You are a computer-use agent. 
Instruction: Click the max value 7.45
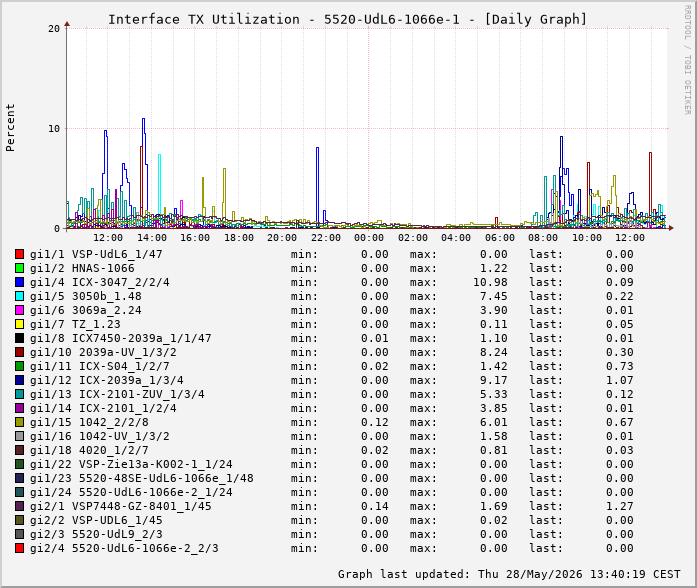point(493,296)
